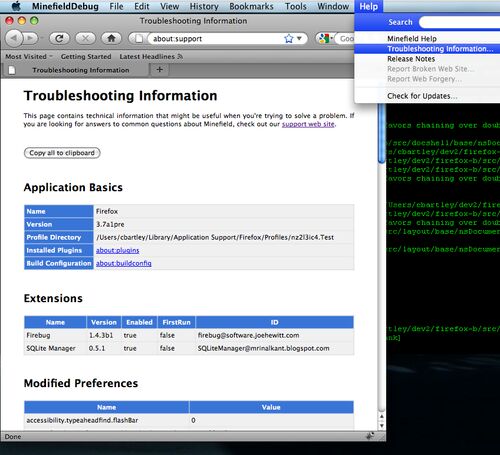Select Release Notes in Help menu
The image size is (500, 455).
coord(427,59)
